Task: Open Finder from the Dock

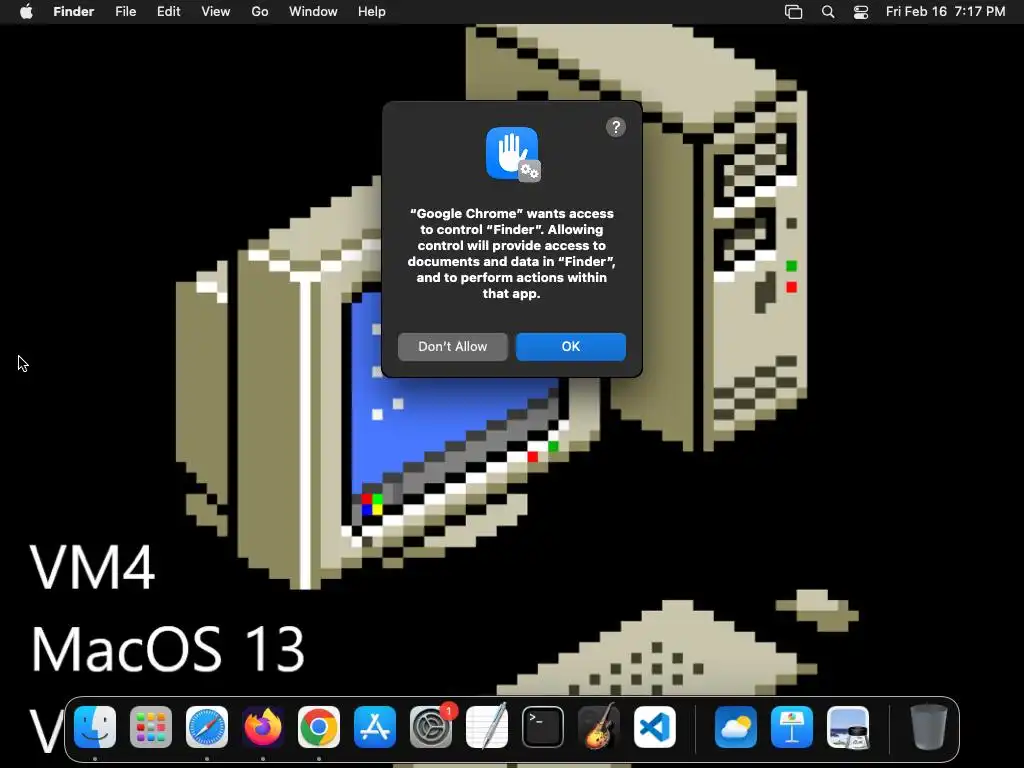Action: pos(95,727)
